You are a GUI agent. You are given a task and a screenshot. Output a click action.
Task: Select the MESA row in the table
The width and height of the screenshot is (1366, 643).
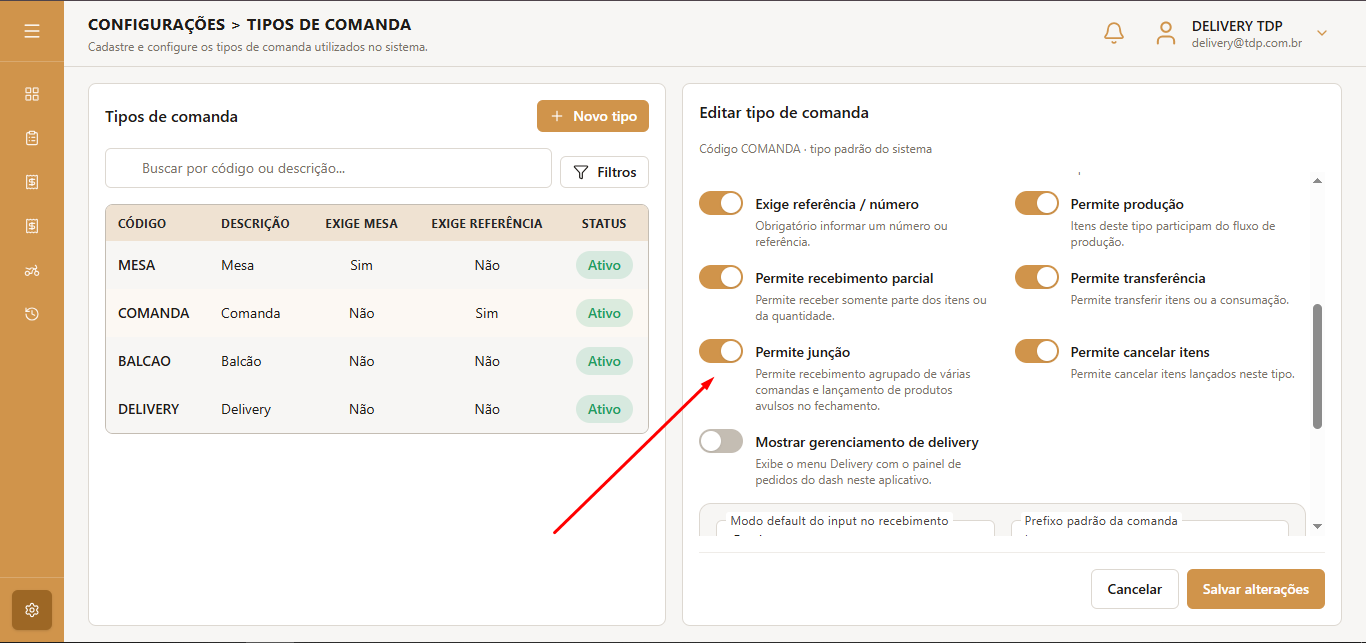(377, 265)
